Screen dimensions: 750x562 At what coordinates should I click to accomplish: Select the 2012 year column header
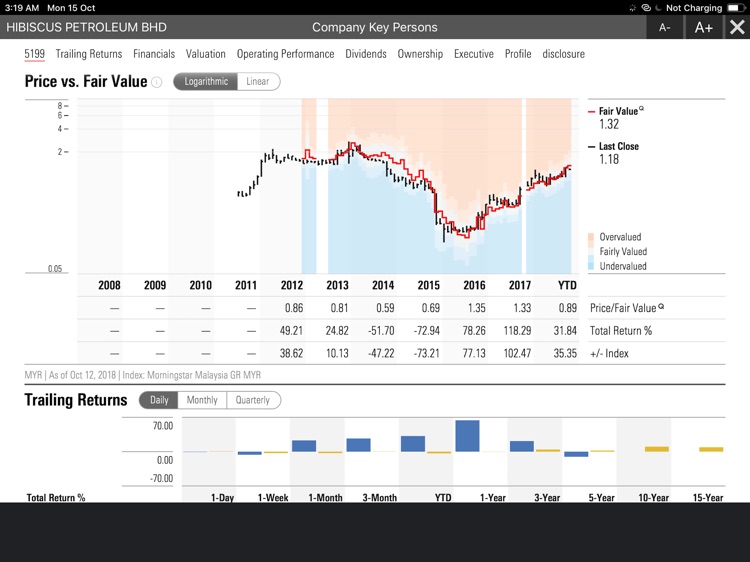point(292,285)
